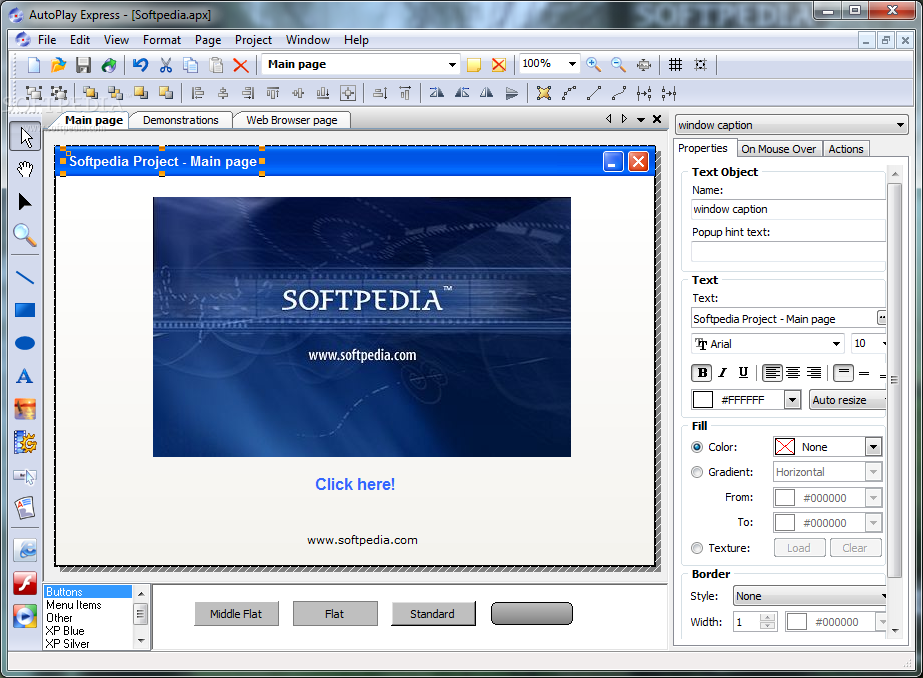923x678 pixels.
Task: Add a new page with yellow page icon
Action: [474, 64]
